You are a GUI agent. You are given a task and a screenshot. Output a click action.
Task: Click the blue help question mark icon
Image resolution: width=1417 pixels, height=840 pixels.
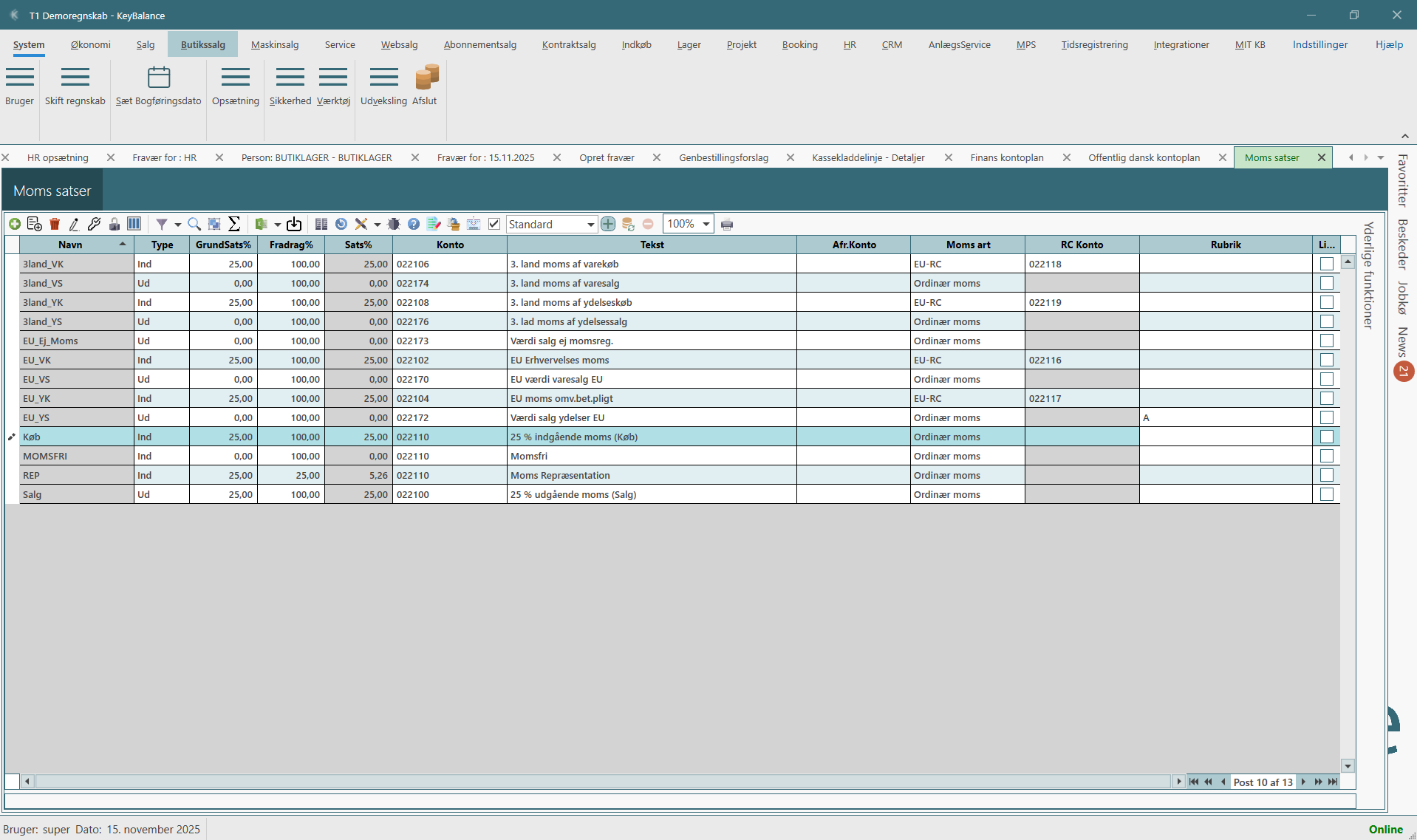pos(414,224)
